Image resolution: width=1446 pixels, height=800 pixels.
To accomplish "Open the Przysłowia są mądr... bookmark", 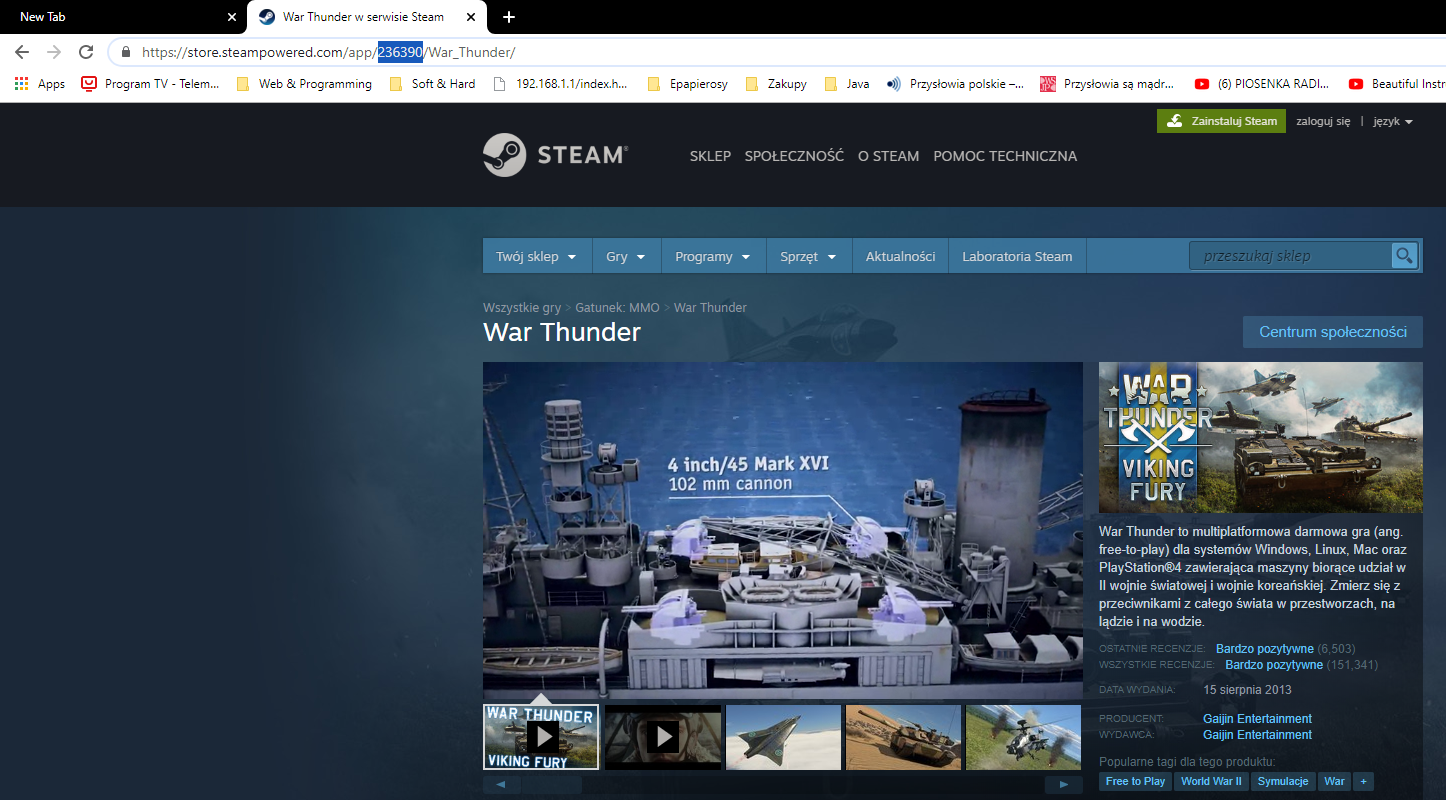I will tap(1107, 84).
